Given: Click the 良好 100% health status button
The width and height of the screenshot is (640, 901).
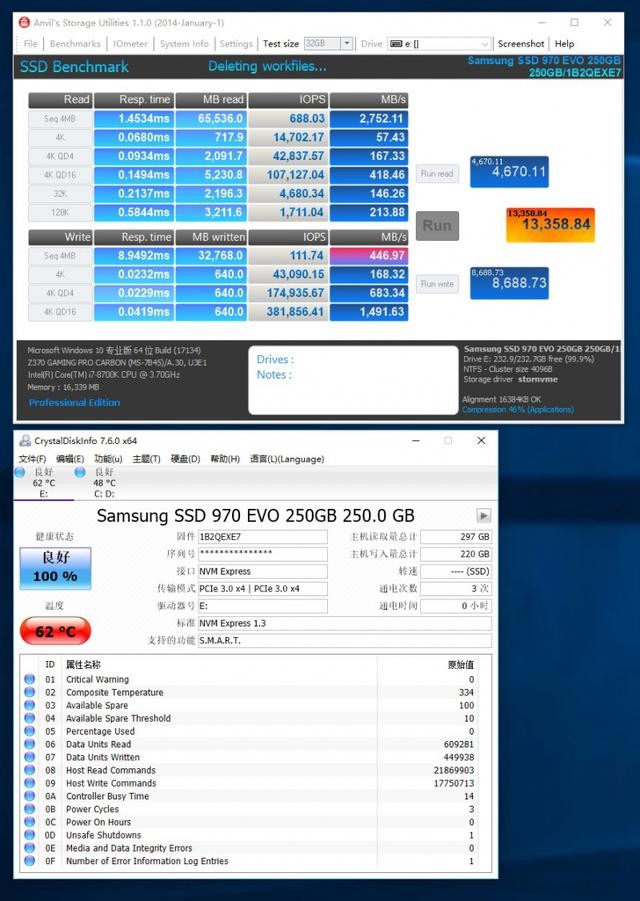Looking at the screenshot, I should coord(55,568).
